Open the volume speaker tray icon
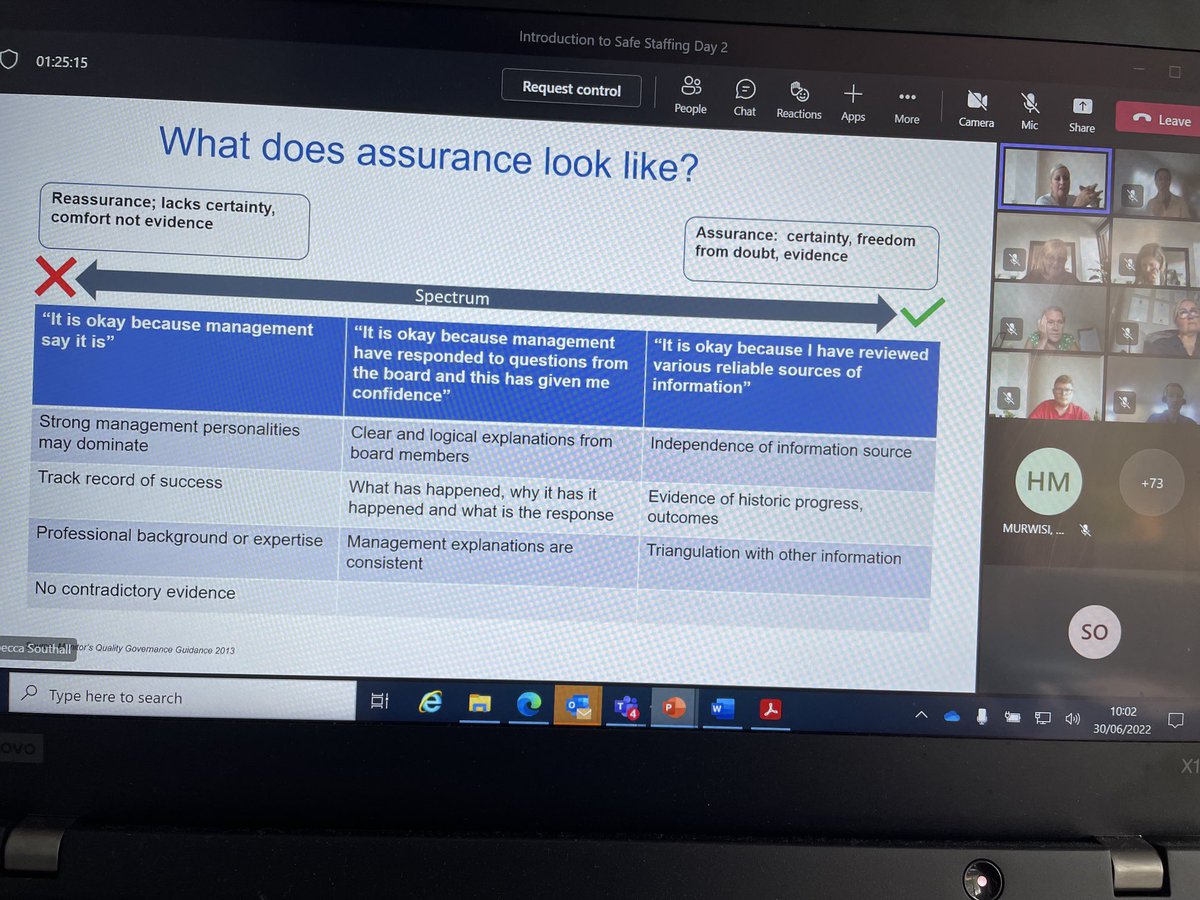The width and height of the screenshot is (1200, 900). pyautogui.click(x=1073, y=718)
